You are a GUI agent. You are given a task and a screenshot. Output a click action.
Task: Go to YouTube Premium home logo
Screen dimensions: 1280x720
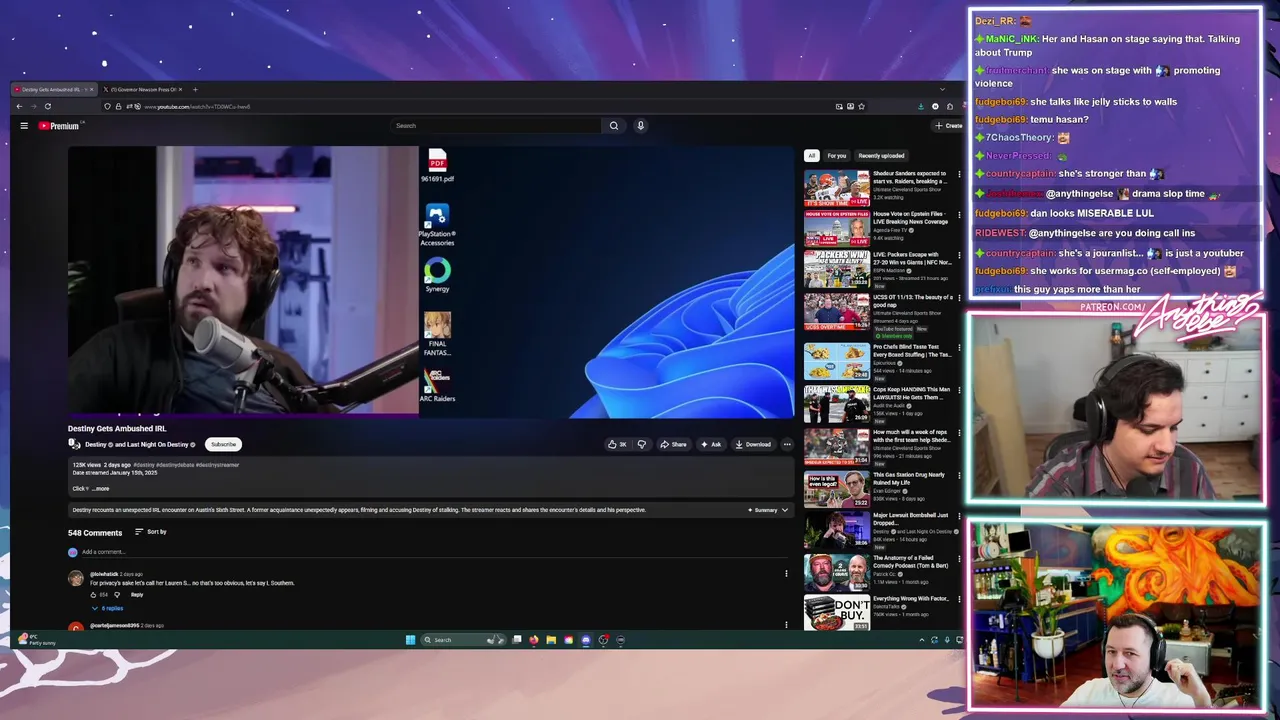[x=59, y=126]
